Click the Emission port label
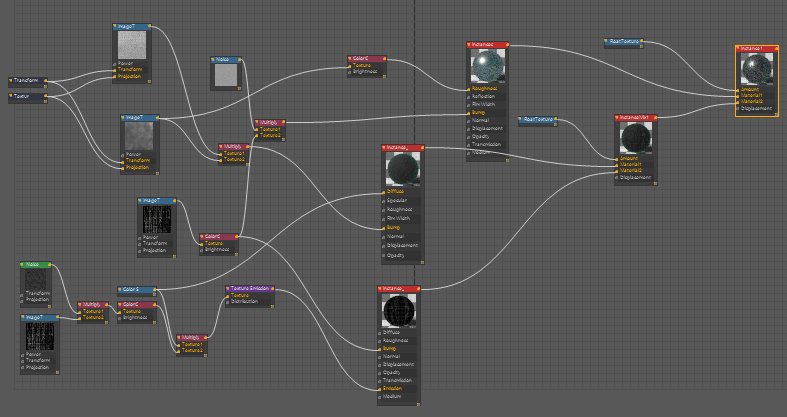 coord(392,389)
